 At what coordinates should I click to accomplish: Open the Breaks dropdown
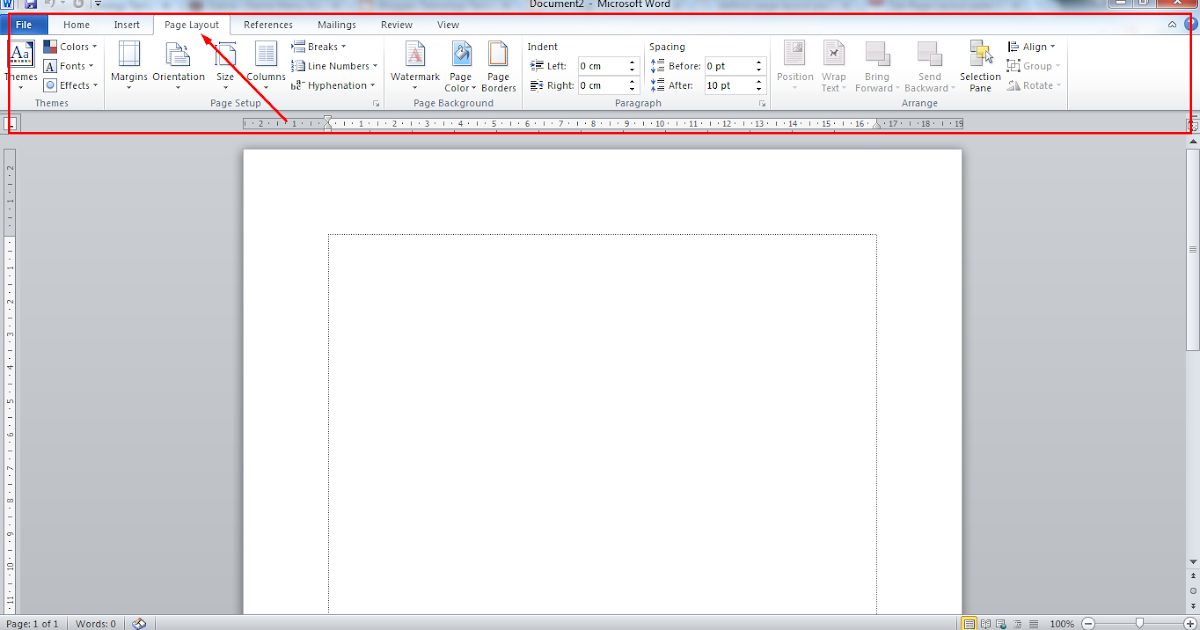pyautogui.click(x=318, y=45)
